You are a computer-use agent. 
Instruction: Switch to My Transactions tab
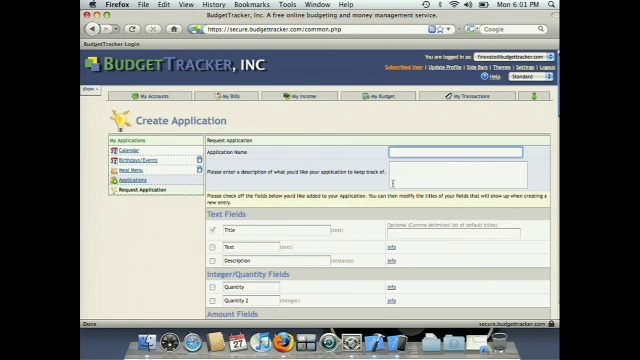pyautogui.click(x=467, y=96)
